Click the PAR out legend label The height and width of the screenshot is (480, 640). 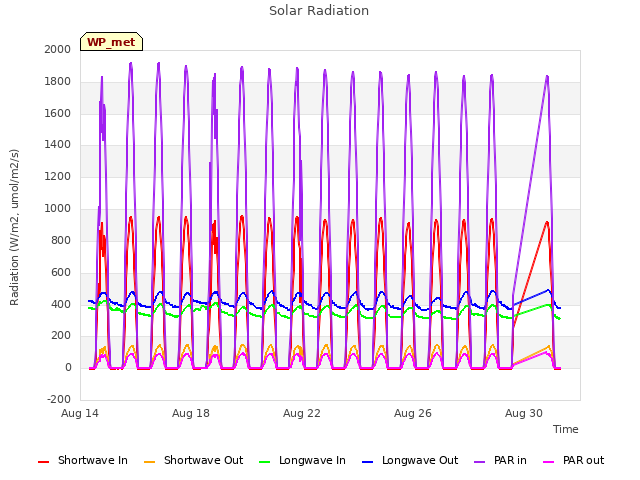click(583, 460)
